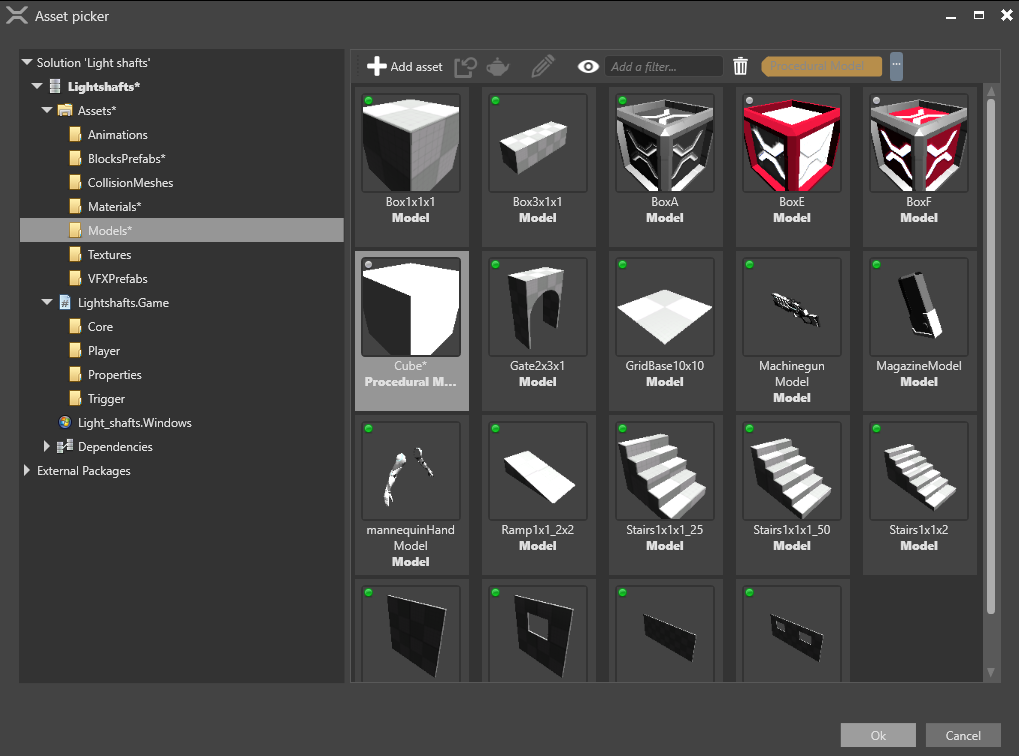1019x756 pixels.
Task: Click the trash can clear filters icon
Action: tap(740, 67)
